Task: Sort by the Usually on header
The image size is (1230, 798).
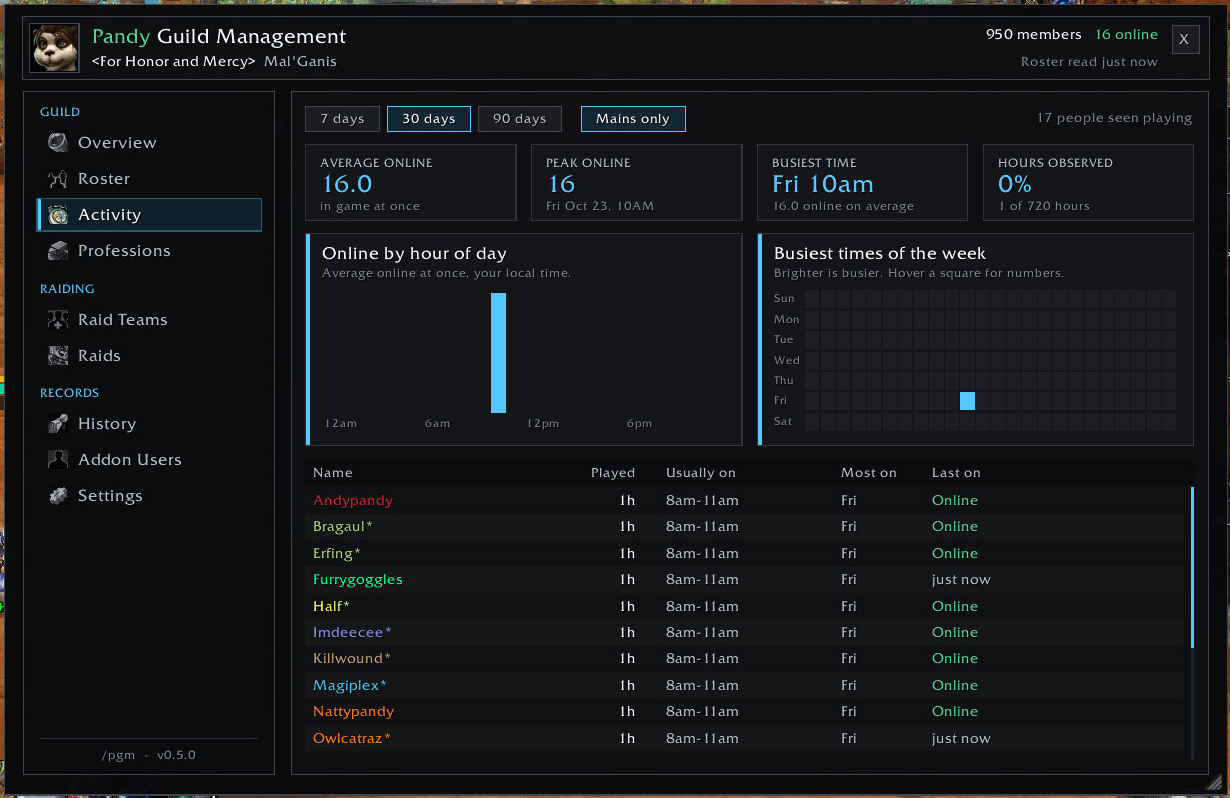Action: click(701, 473)
